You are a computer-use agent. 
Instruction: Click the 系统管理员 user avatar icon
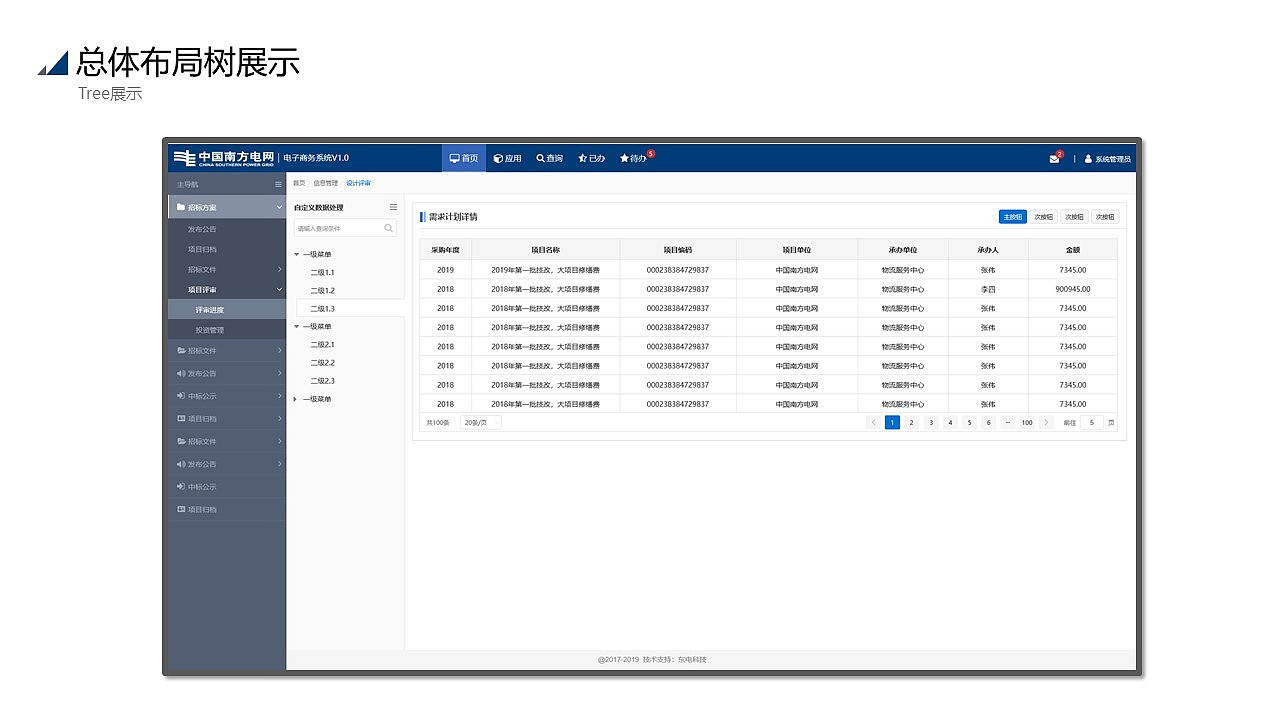pyautogui.click(x=1088, y=158)
